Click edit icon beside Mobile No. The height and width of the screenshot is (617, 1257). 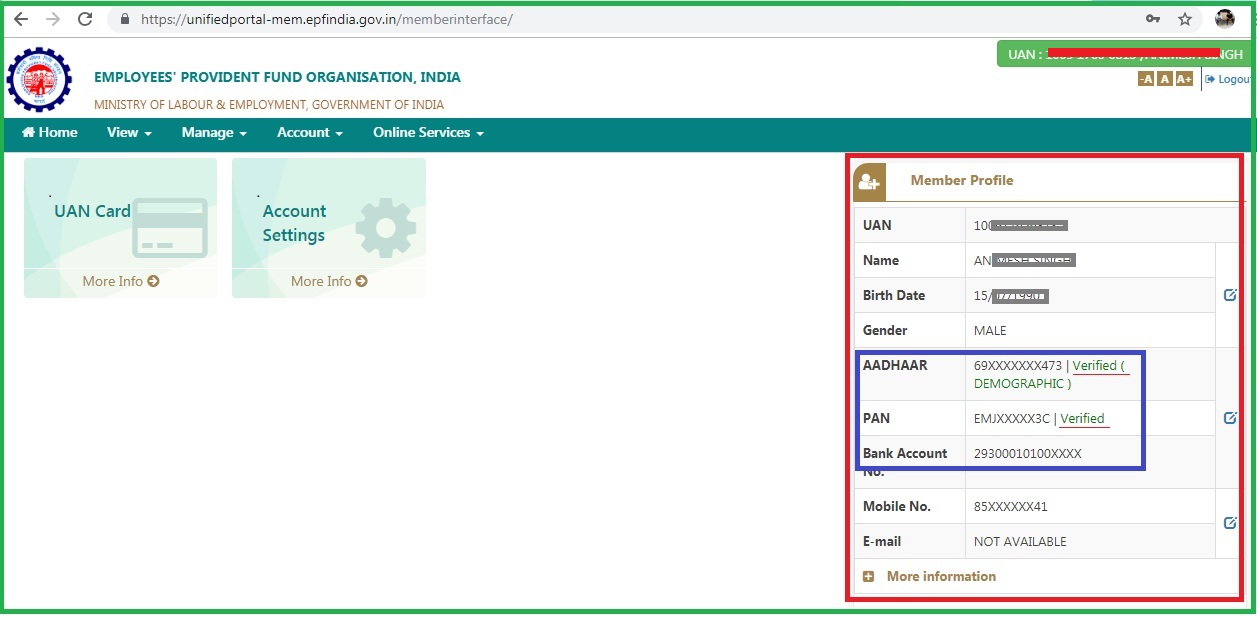(1230, 523)
